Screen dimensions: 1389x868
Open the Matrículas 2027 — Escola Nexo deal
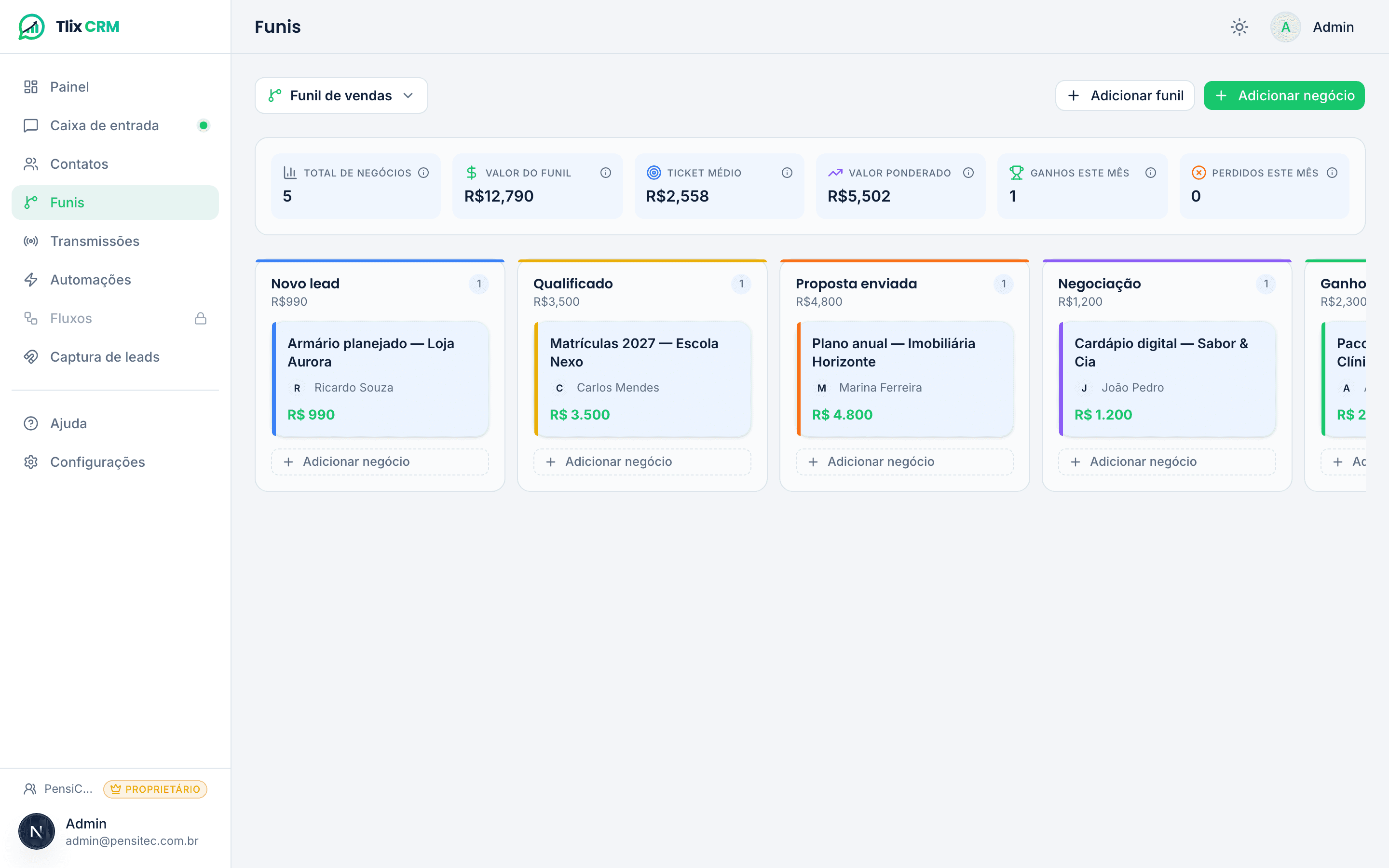(642, 379)
